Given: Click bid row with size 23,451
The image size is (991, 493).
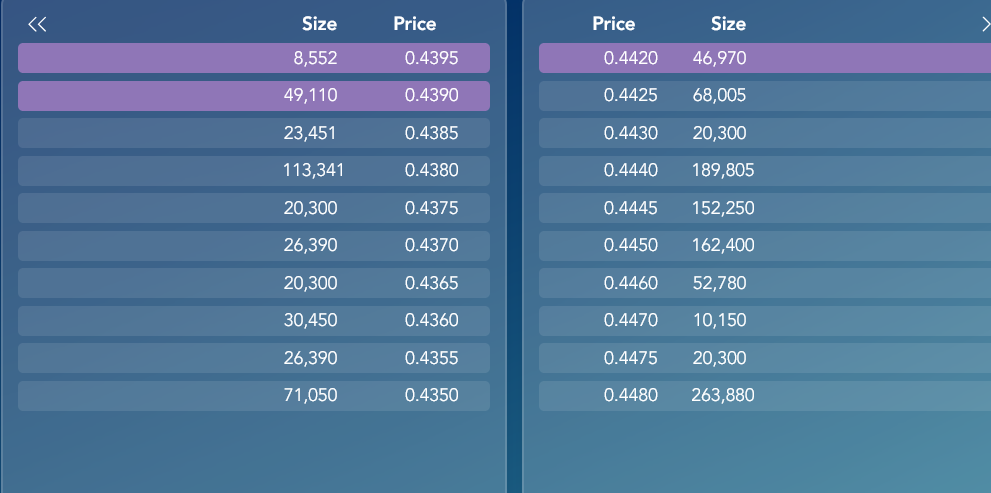Looking at the screenshot, I should (254, 133).
